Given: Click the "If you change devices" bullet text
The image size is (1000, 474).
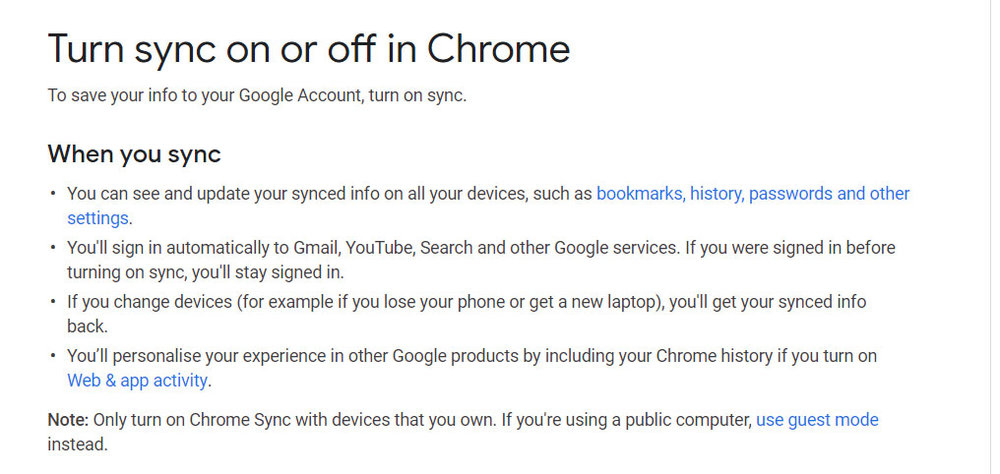Looking at the screenshot, I should point(467,301).
